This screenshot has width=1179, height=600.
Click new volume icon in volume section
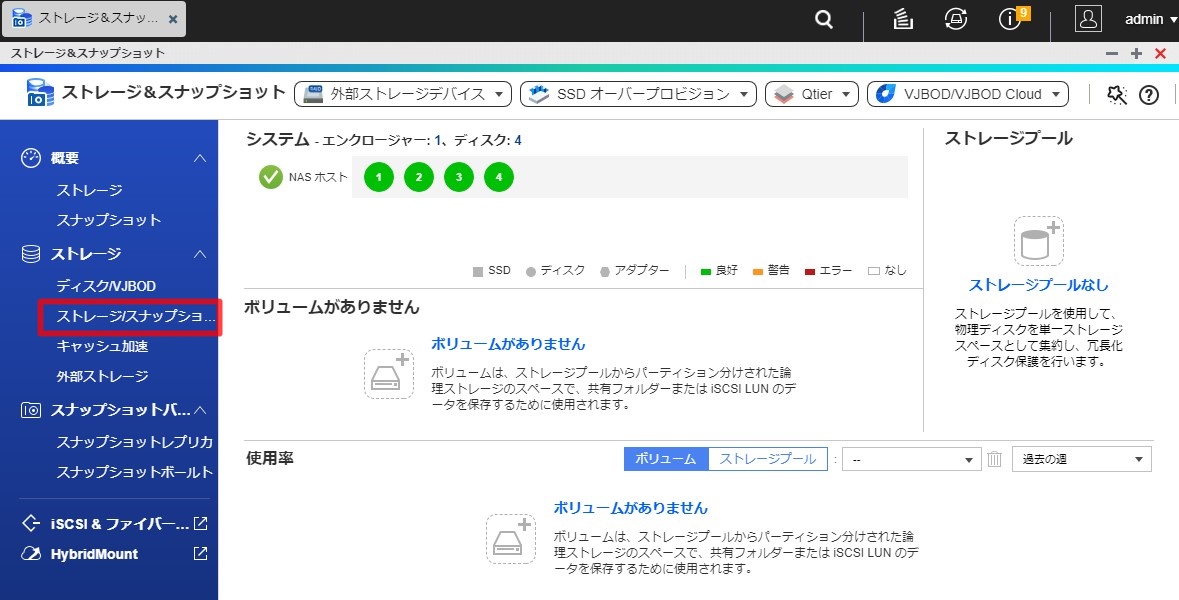pyautogui.click(x=389, y=374)
